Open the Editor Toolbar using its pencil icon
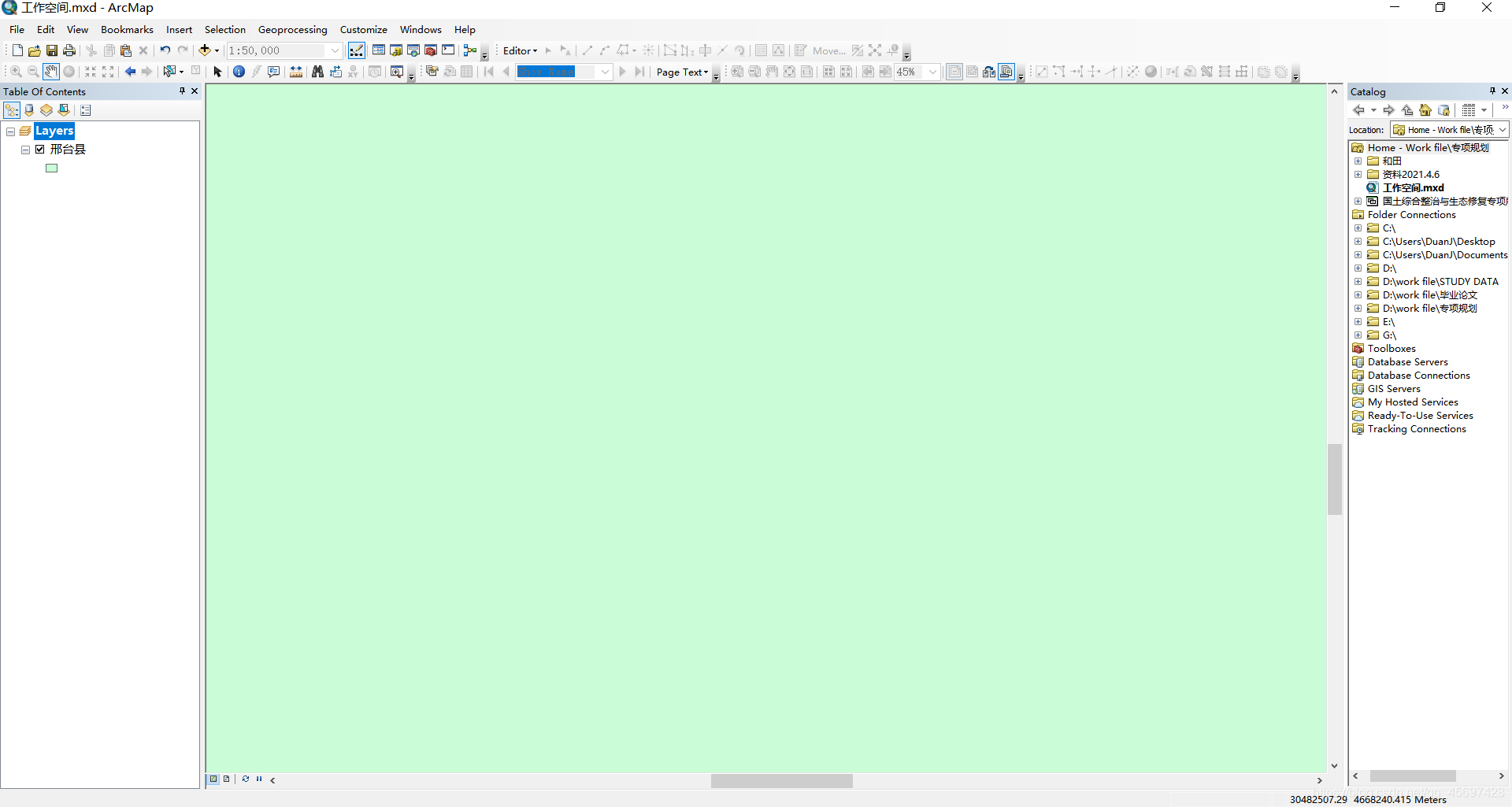Viewport: 1512px width, 807px height. 357,50
